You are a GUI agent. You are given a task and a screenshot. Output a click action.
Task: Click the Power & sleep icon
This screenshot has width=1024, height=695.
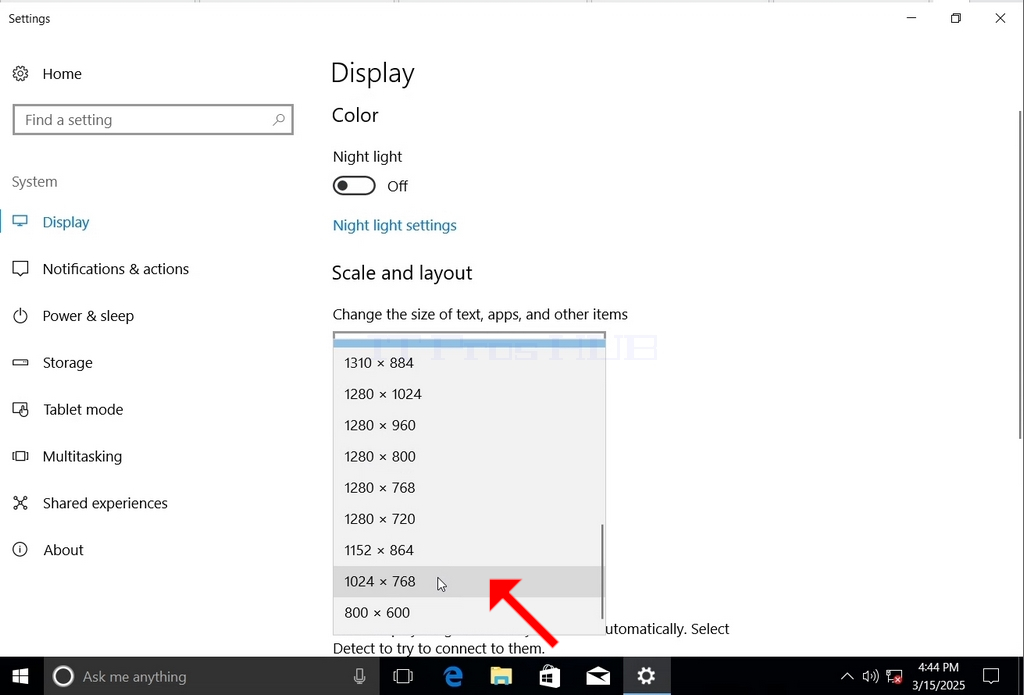[x=20, y=316]
